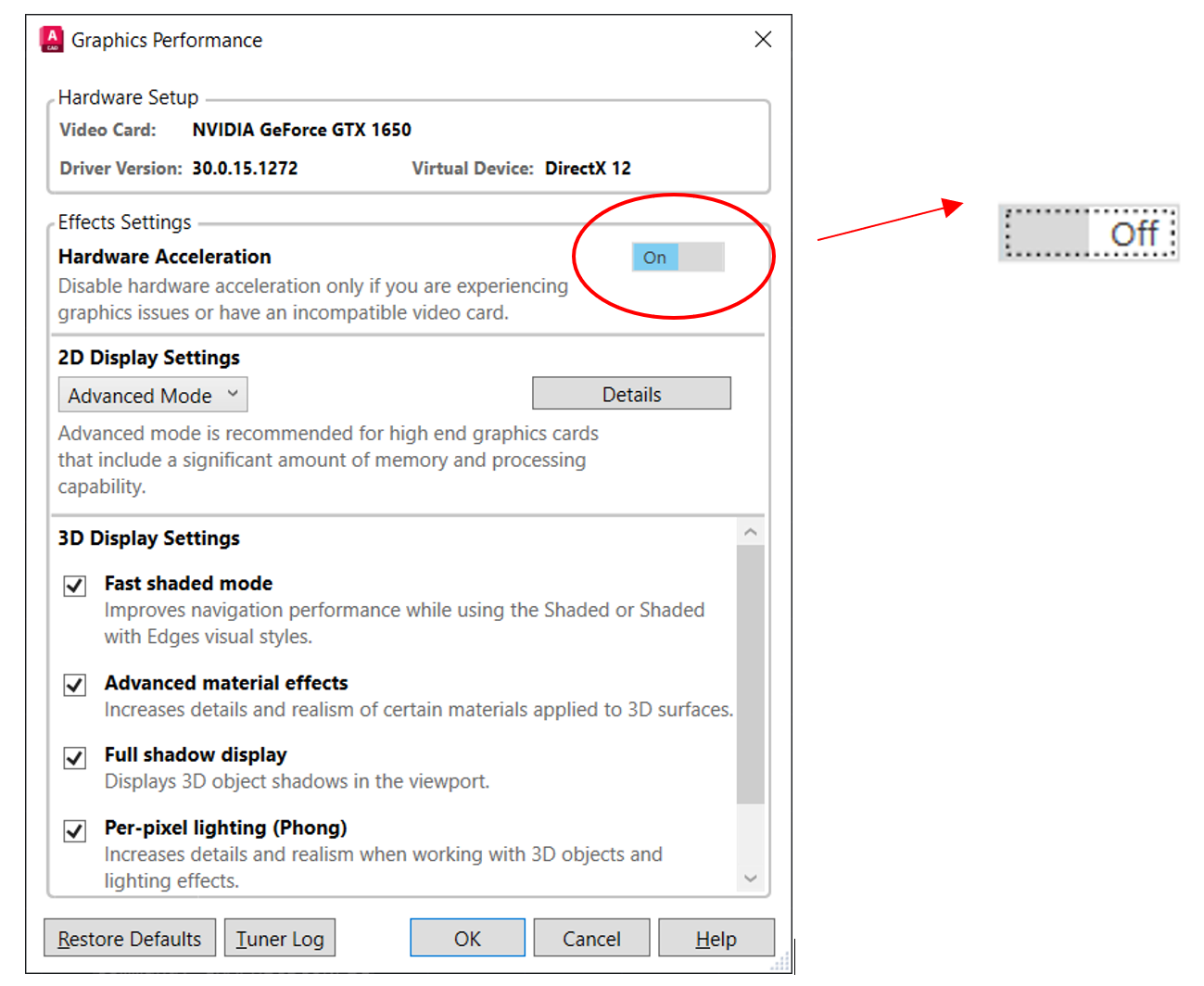Click the 3D settings scroll-up arrow

pos(751,532)
